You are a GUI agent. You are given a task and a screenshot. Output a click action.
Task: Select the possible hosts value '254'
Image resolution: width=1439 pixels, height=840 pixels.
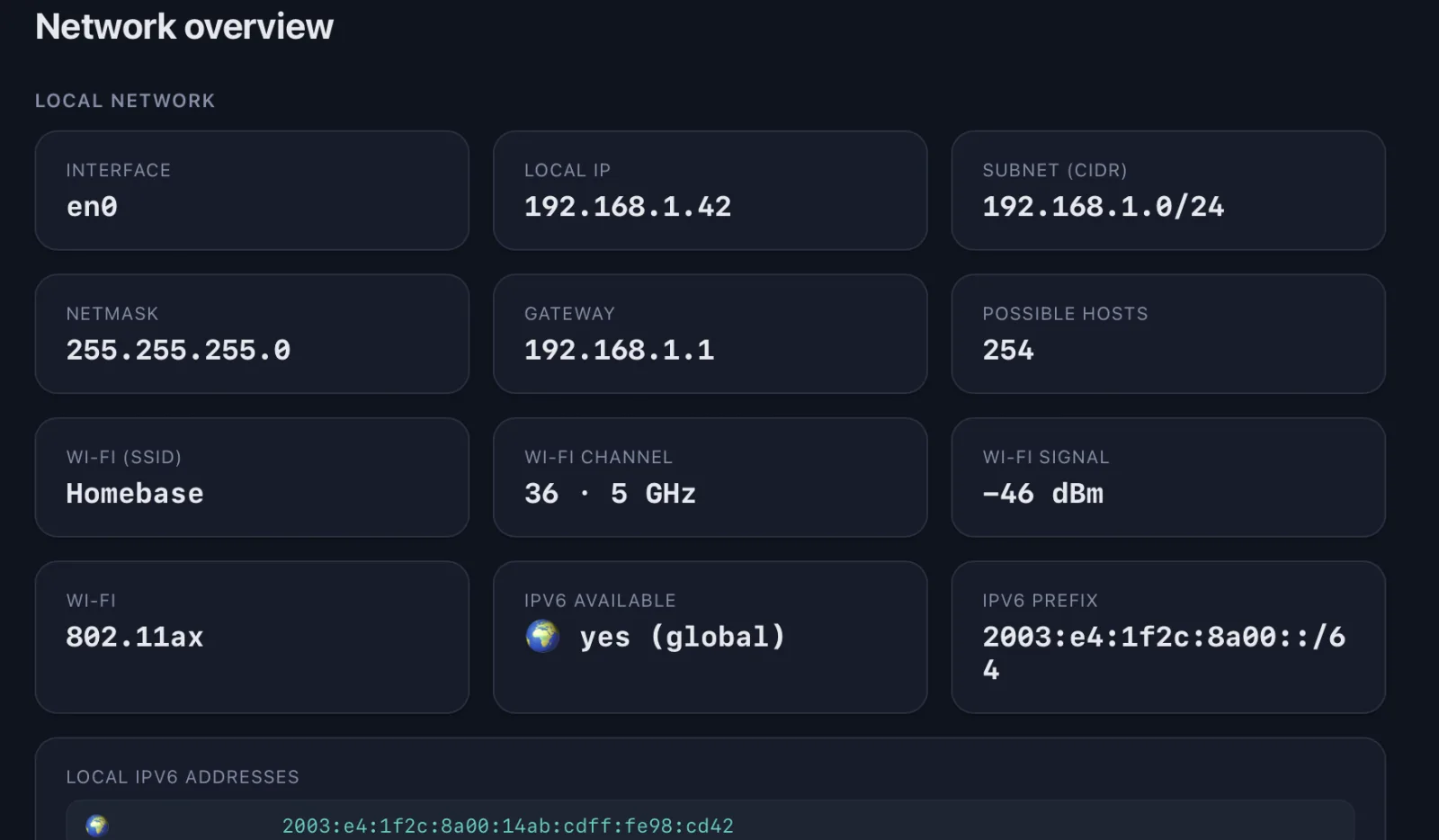coord(1008,350)
